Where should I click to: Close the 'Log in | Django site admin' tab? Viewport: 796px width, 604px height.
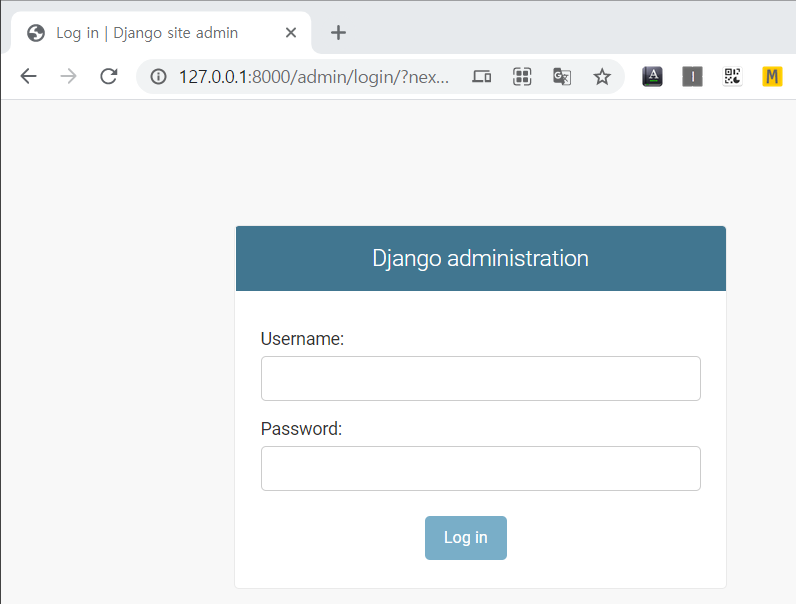291,33
